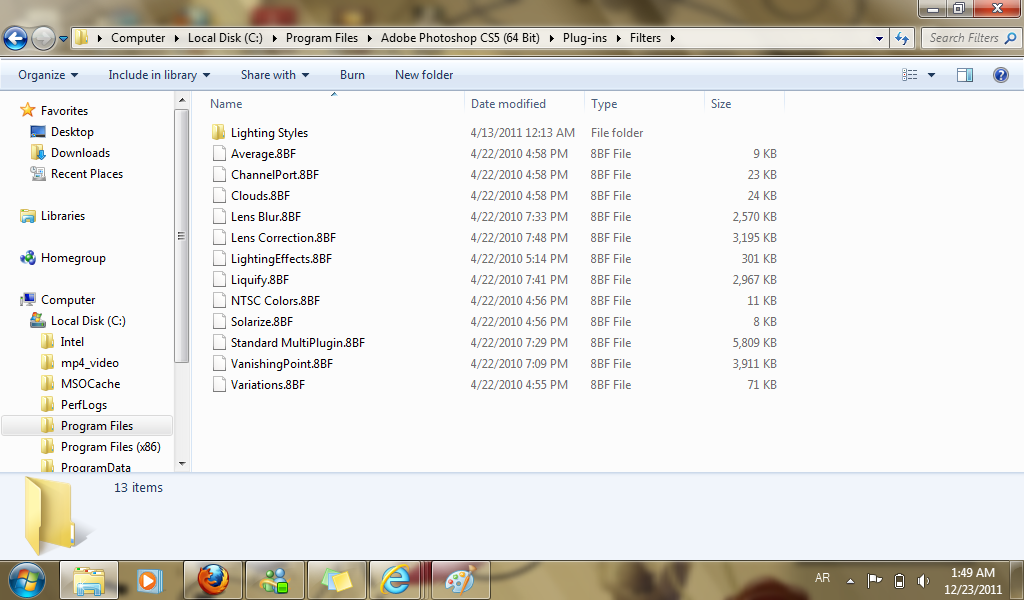Sort files by Date modified column
This screenshot has height=600, width=1024.
pos(508,104)
